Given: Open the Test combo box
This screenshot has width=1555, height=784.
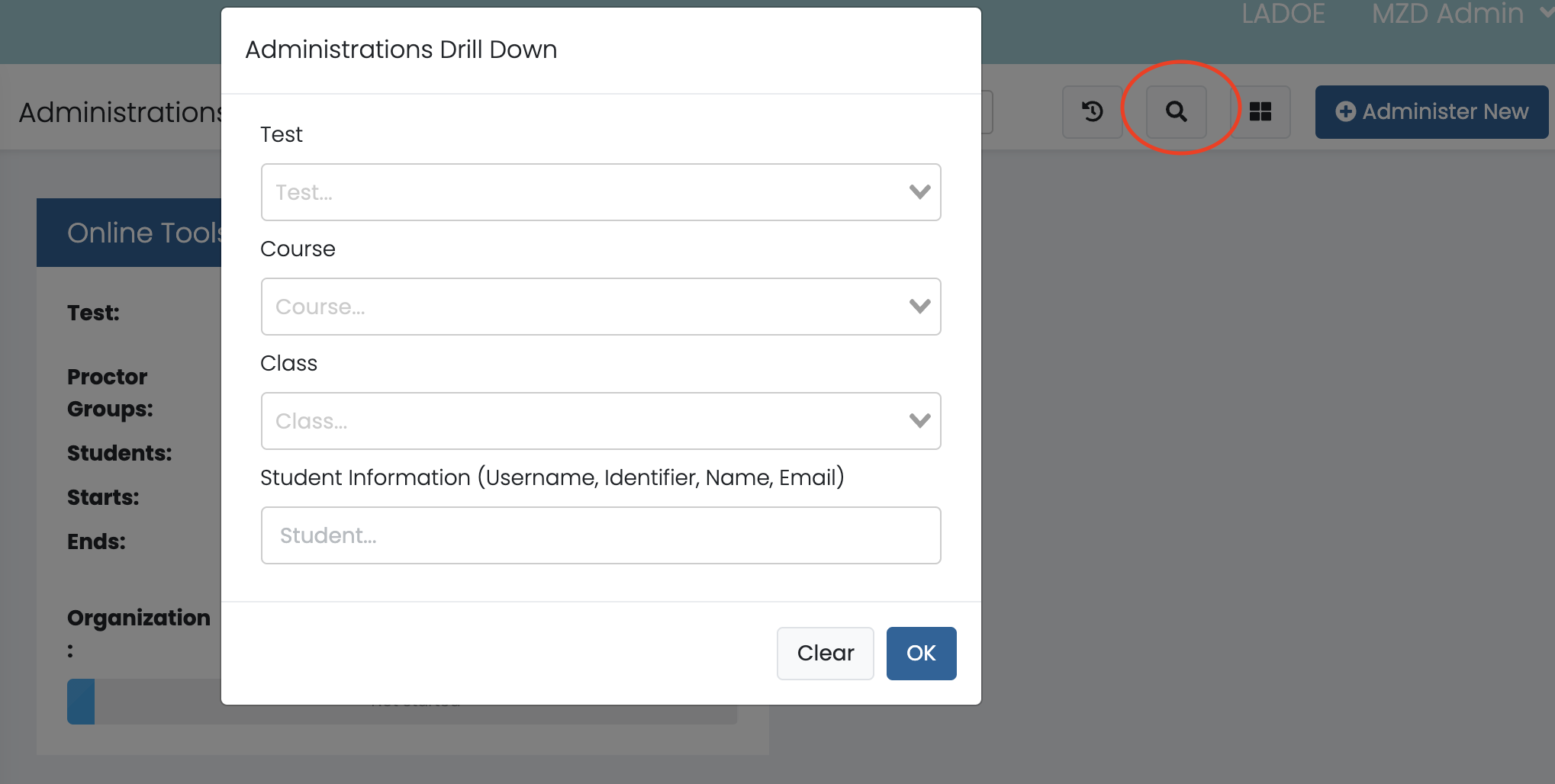Looking at the screenshot, I should tap(580, 192).
